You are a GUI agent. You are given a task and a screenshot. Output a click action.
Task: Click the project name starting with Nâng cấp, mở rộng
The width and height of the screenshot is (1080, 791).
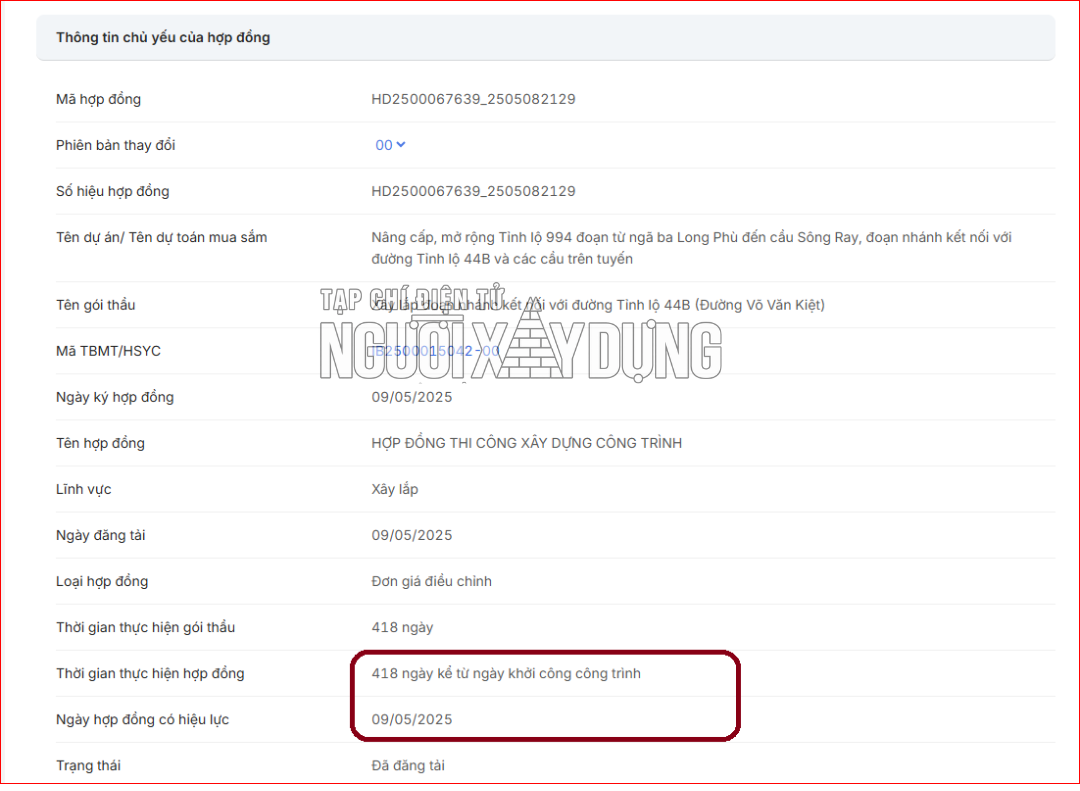[692, 248]
